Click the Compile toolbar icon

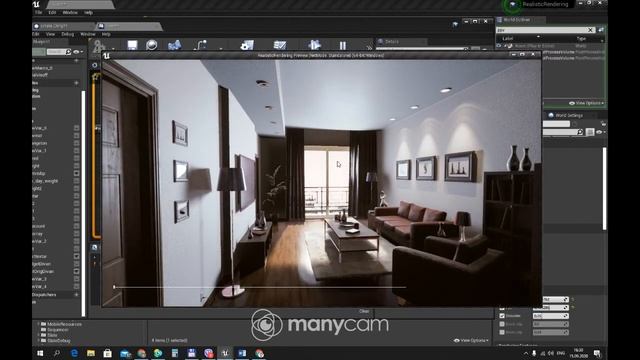pyautogui.click(x=99, y=46)
